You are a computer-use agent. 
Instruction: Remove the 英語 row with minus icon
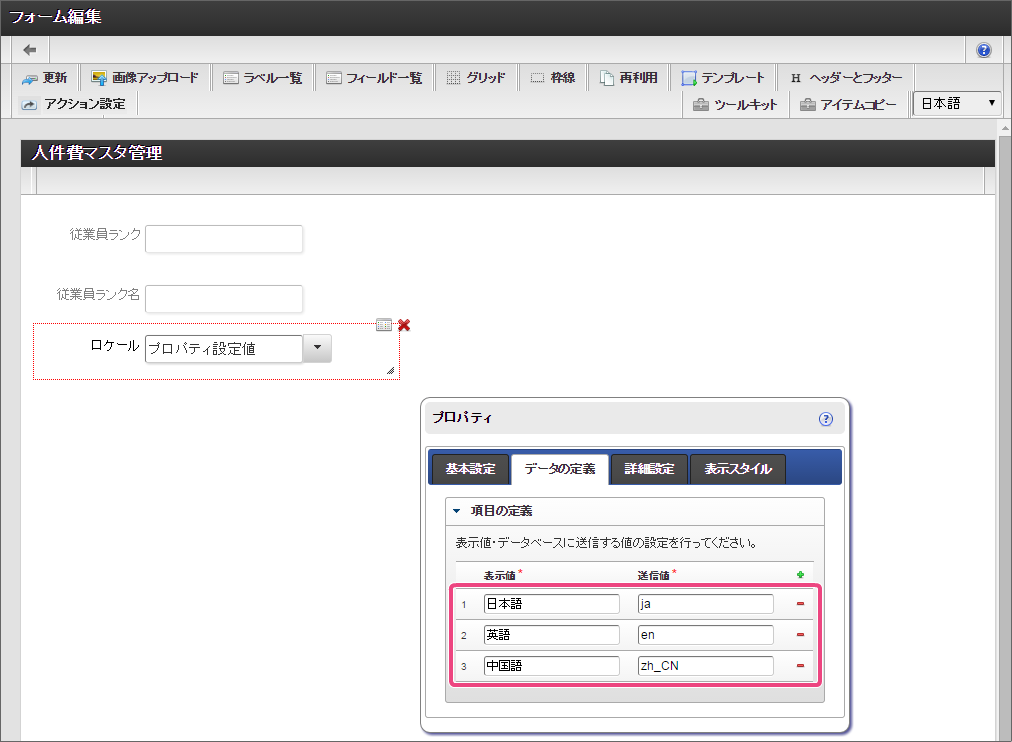pos(800,635)
